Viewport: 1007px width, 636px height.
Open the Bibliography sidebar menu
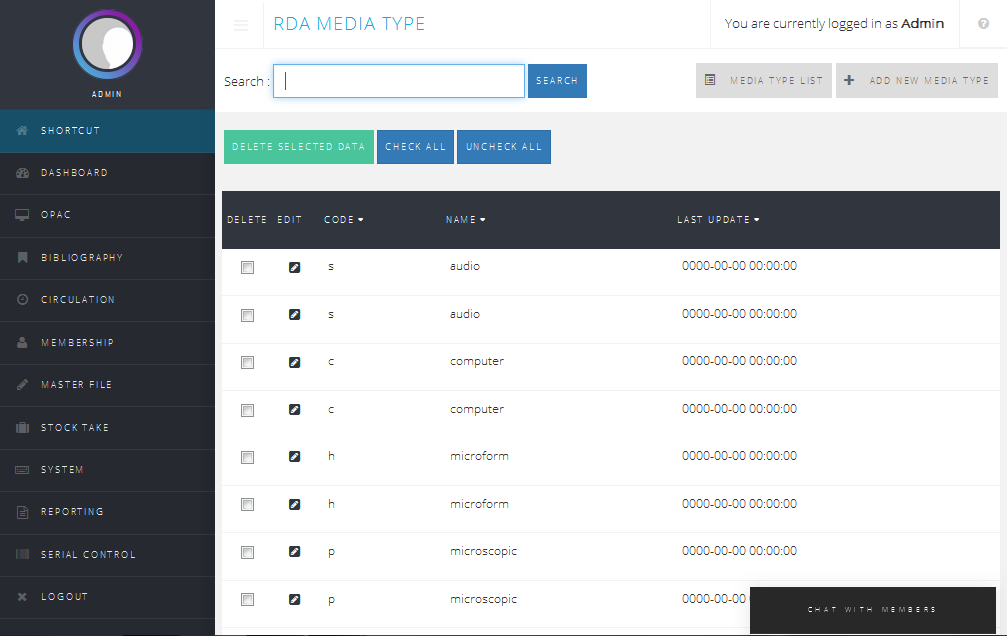pos(82,258)
